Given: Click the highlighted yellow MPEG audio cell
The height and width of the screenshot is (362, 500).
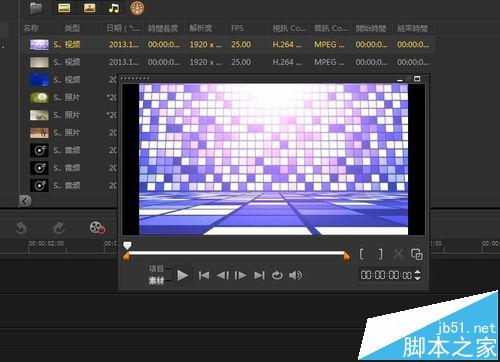Looking at the screenshot, I should click(329, 44).
